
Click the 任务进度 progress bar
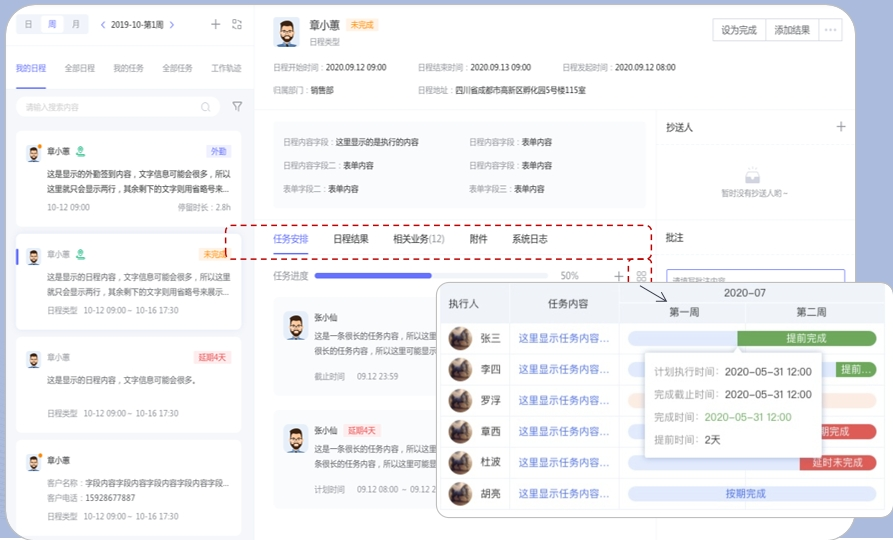click(x=430, y=276)
